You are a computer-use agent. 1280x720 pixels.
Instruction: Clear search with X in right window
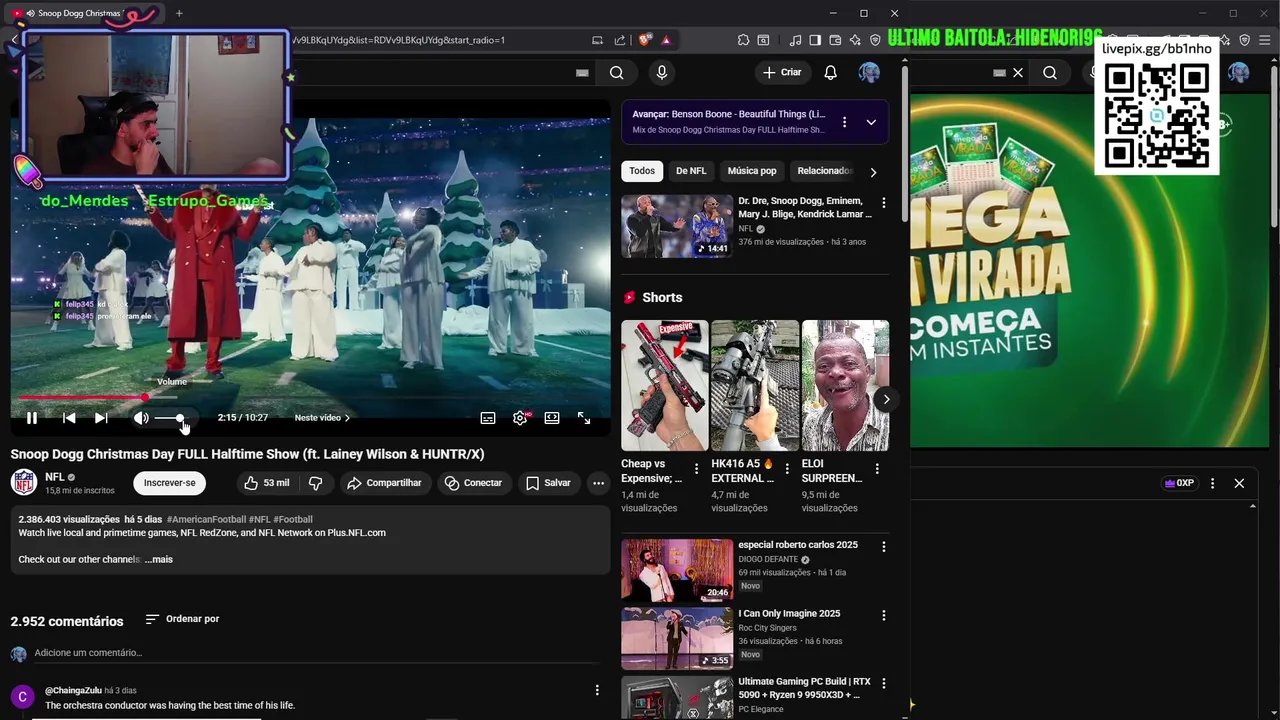pos(1018,73)
